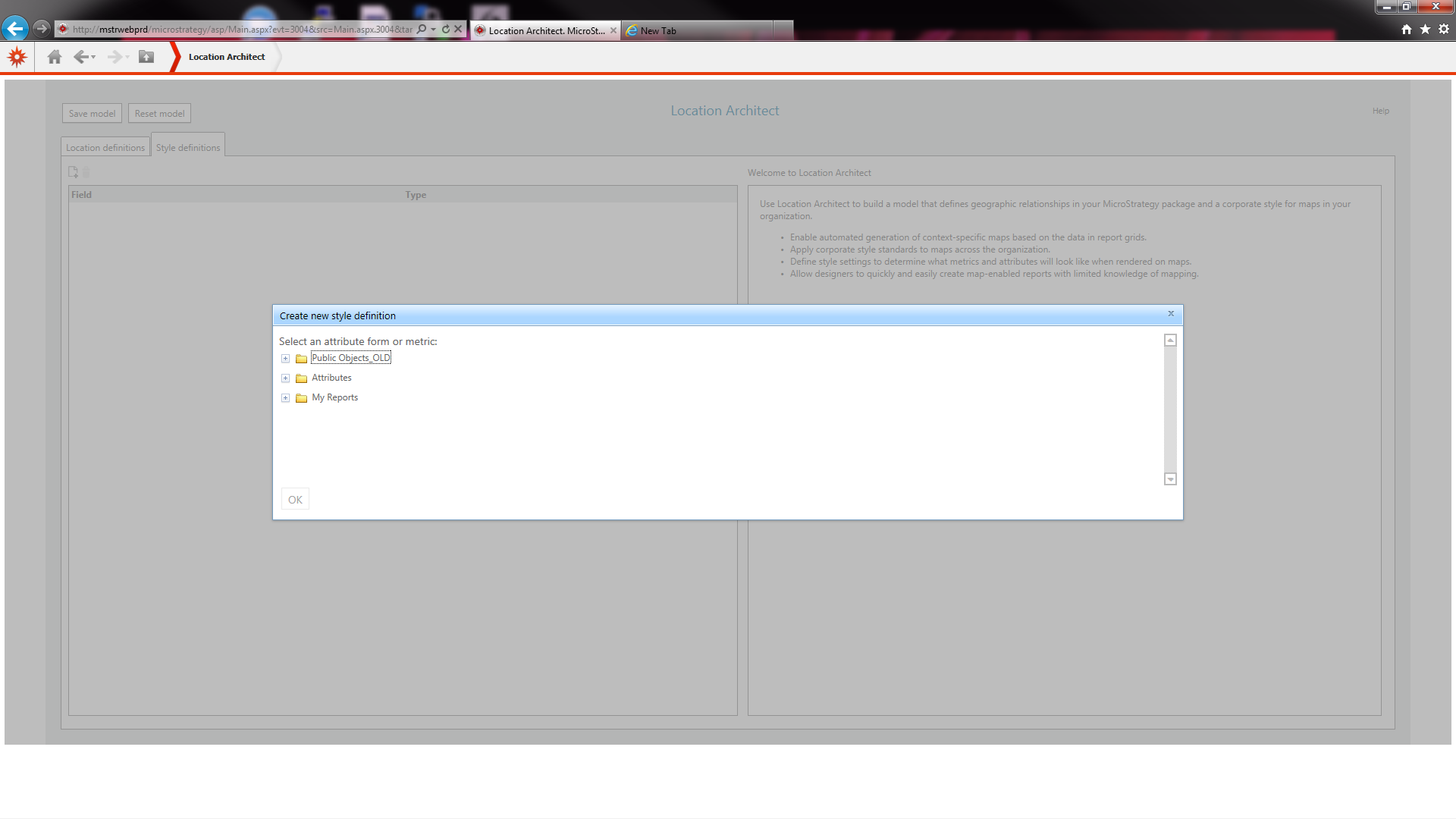Switch to the Location Architect browser tab
Screen dimensions: 1456x819
point(546,30)
